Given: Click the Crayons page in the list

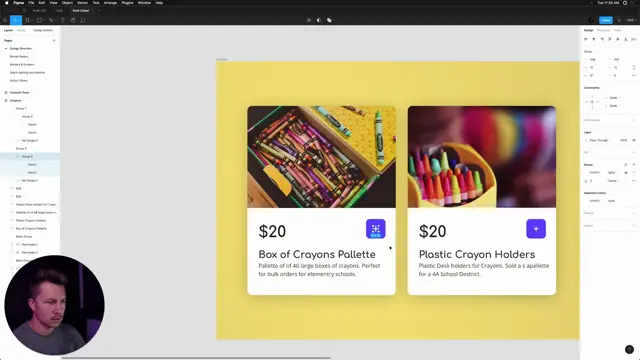Looking at the screenshot, I should coord(16,100).
